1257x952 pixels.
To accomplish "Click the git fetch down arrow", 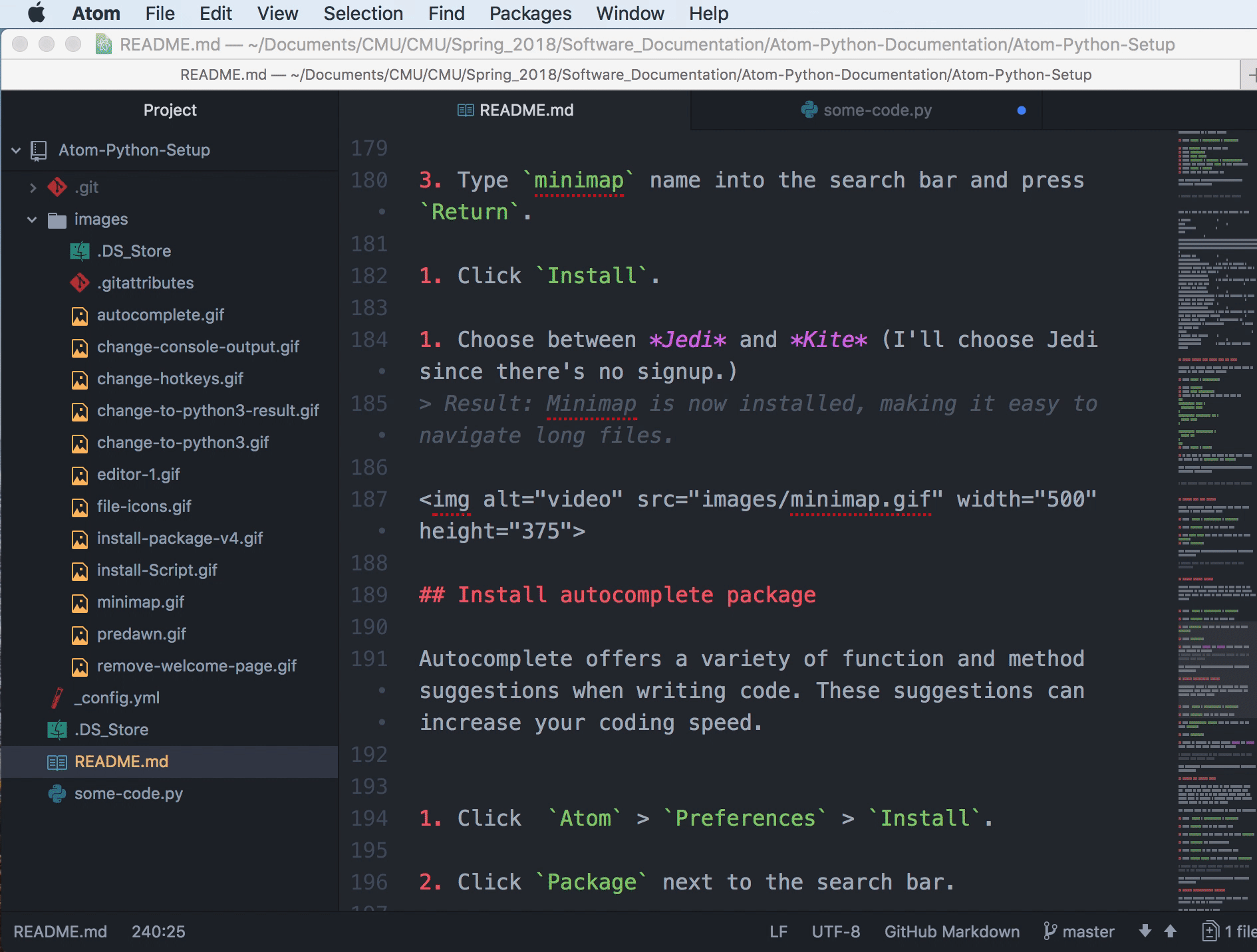I will (1145, 931).
